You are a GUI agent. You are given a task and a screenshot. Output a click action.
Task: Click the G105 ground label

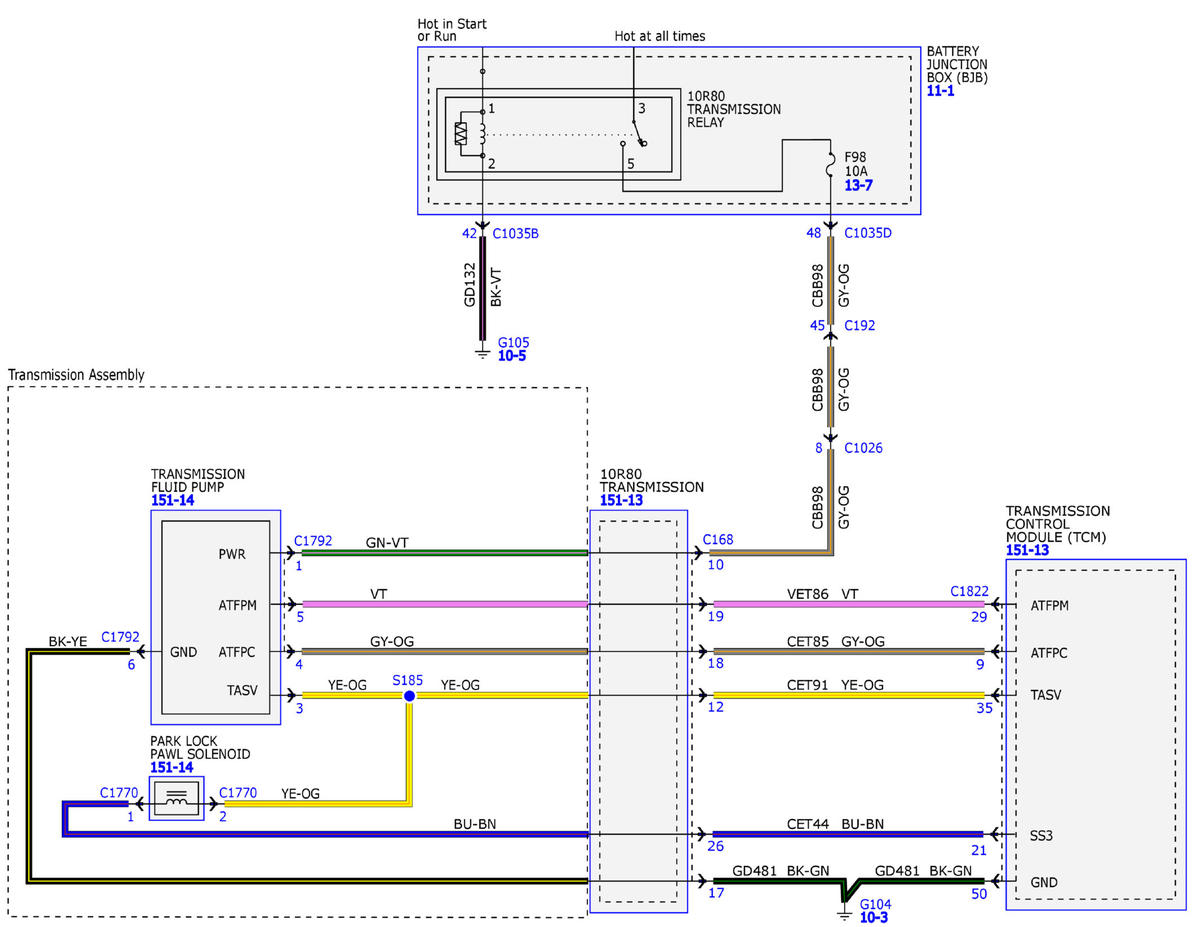[513, 342]
